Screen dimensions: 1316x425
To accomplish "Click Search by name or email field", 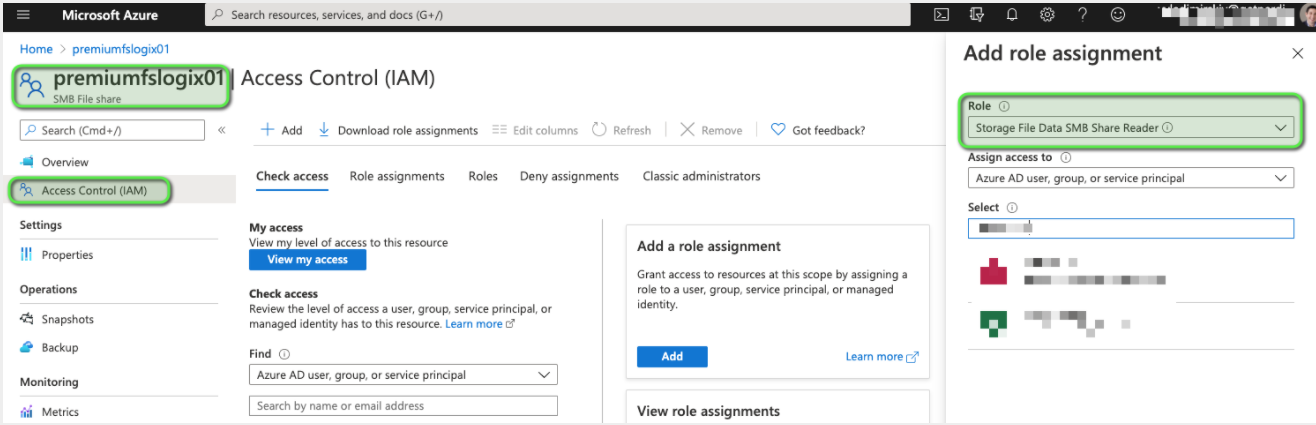I will pos(403,406).
